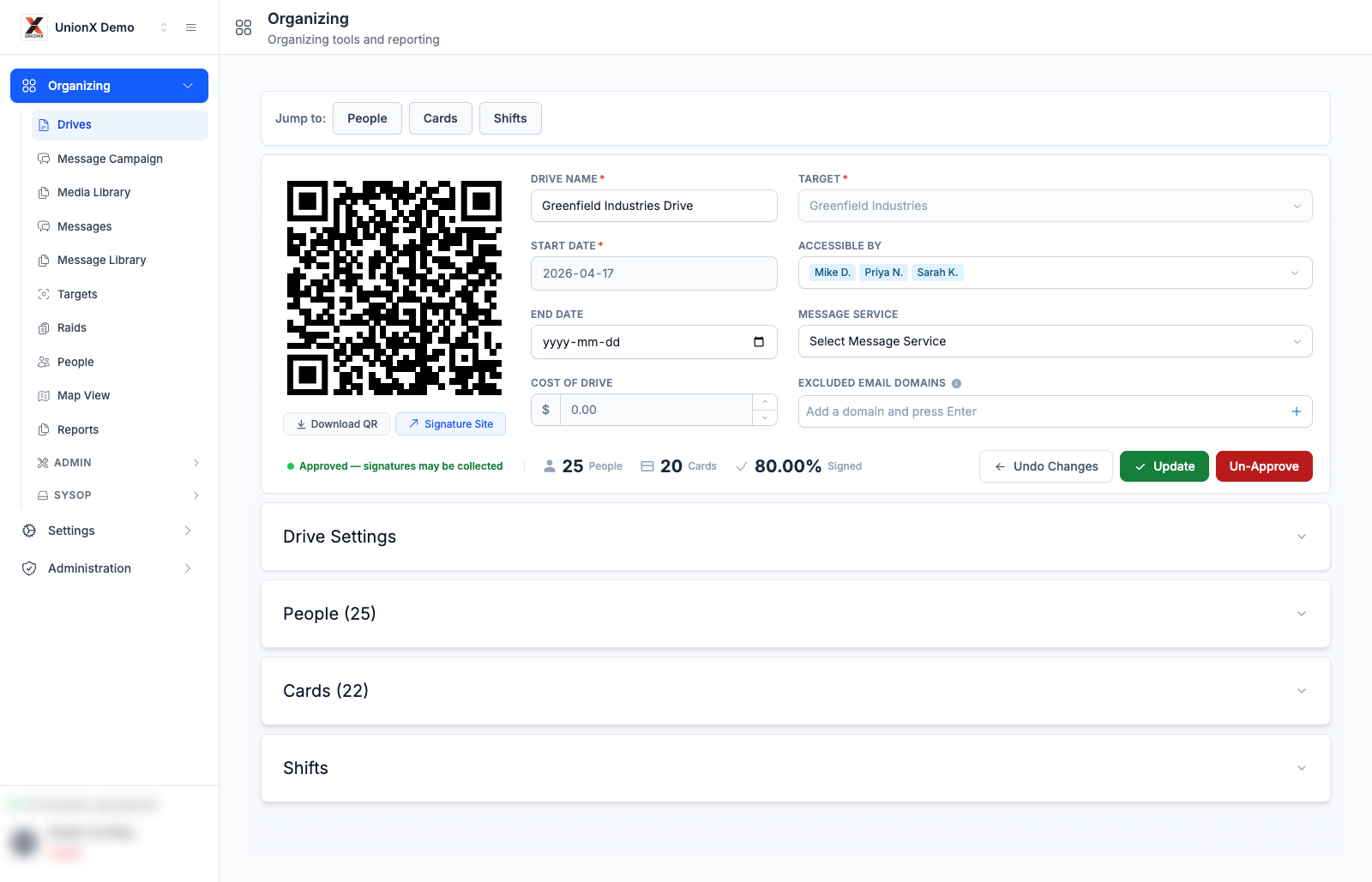Screen dimensions: 1372x882
Task: Increase the cost of drive value
Action: (765, 402)
